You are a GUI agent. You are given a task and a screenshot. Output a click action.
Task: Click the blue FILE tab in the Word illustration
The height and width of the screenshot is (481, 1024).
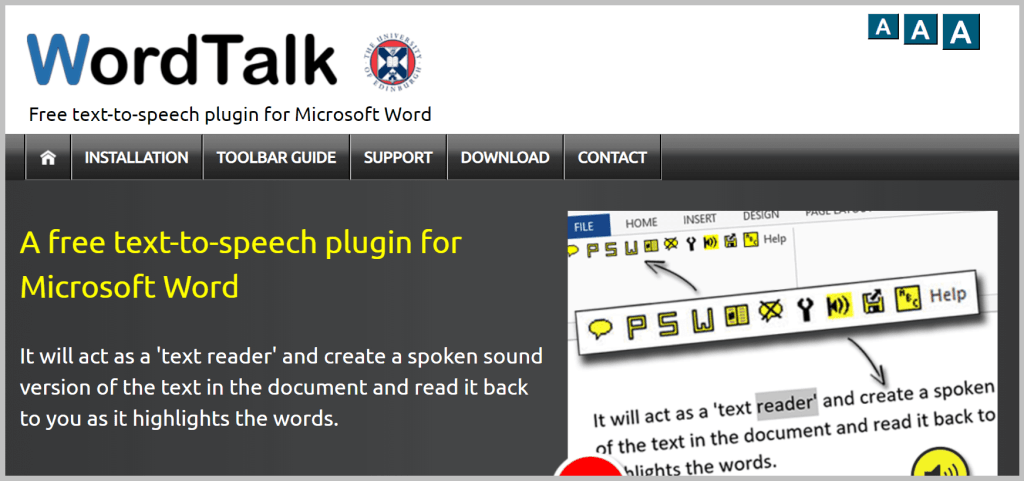(589, 226)
